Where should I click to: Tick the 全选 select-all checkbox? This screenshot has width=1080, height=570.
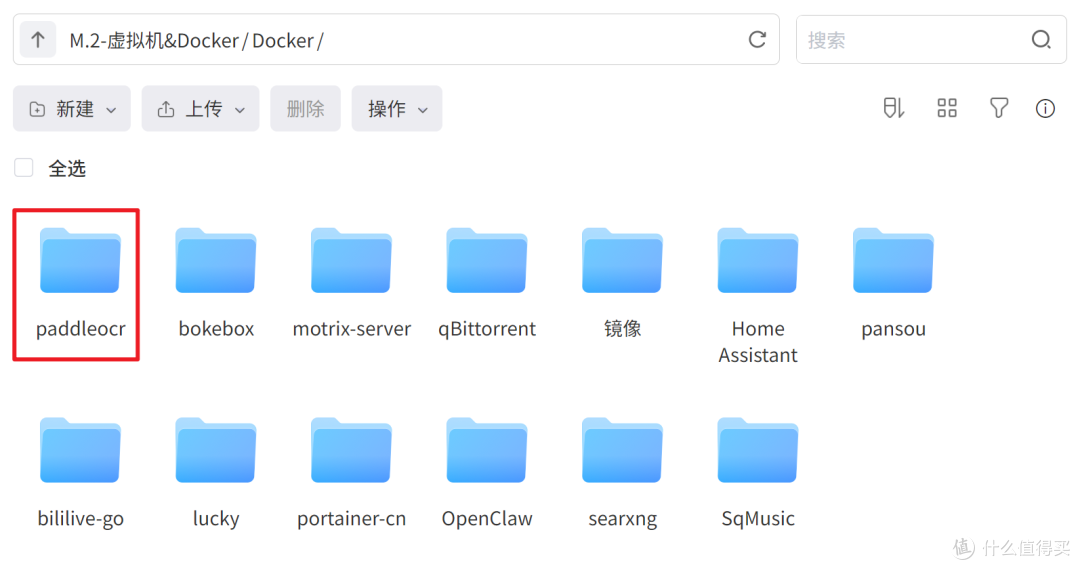(24, 168)
